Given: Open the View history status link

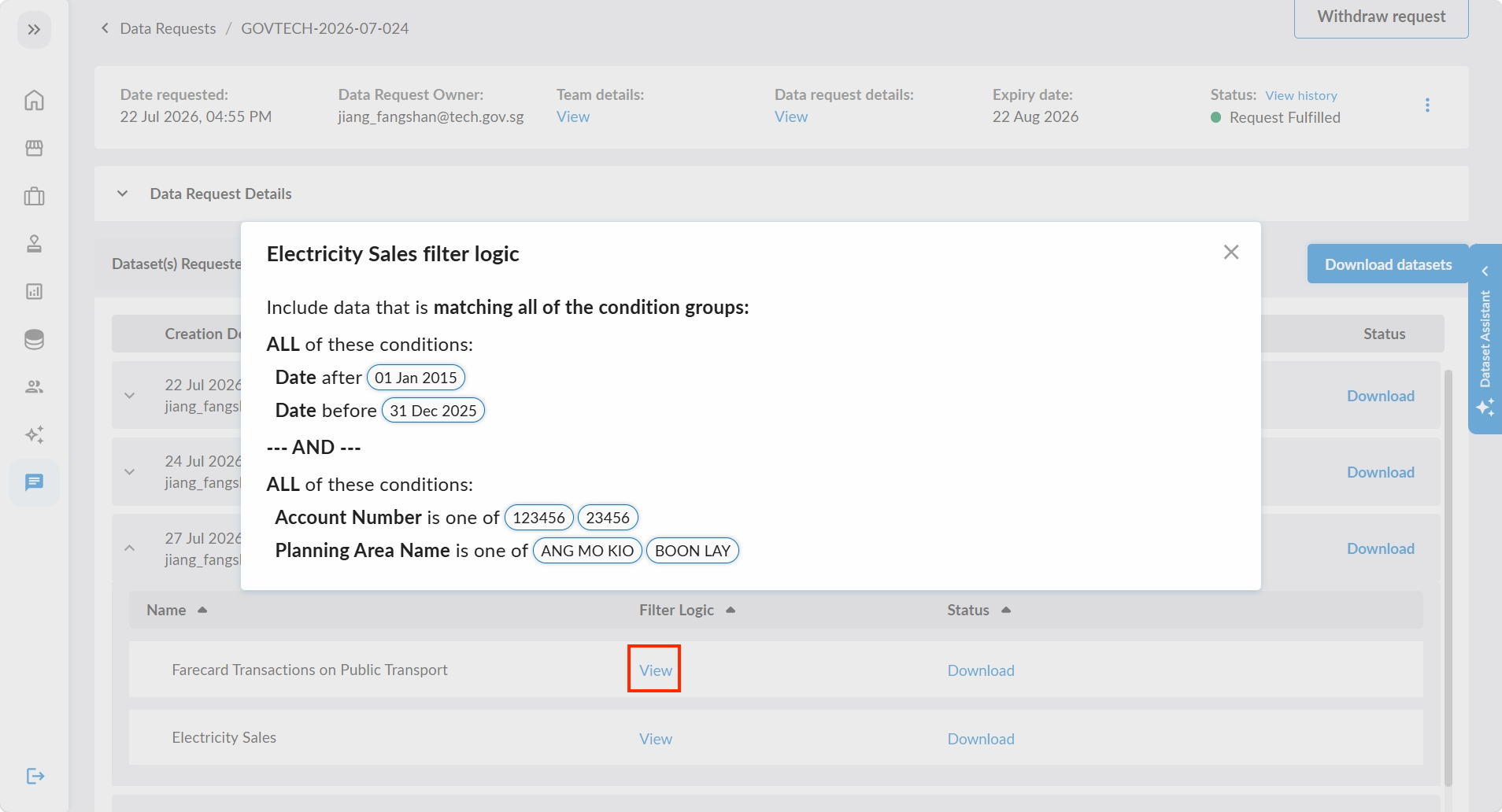Looking at the screenshot, I should 1301,95.
